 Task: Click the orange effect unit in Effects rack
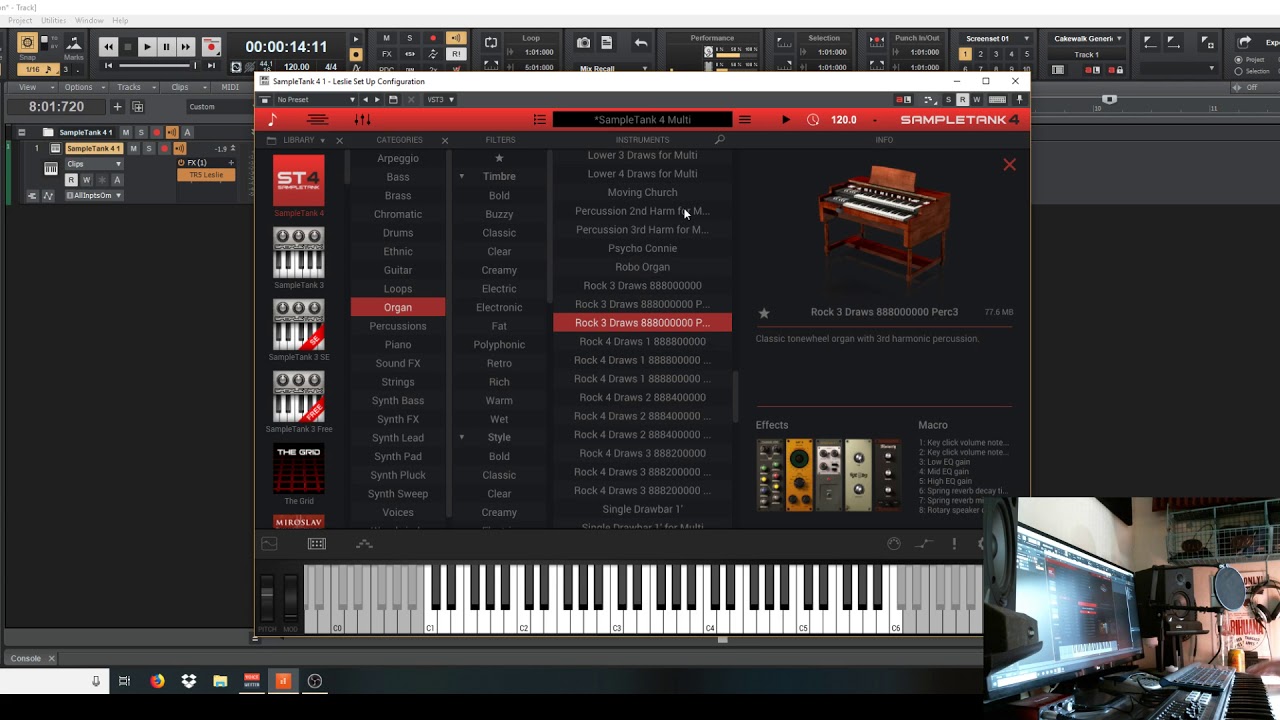799,475
